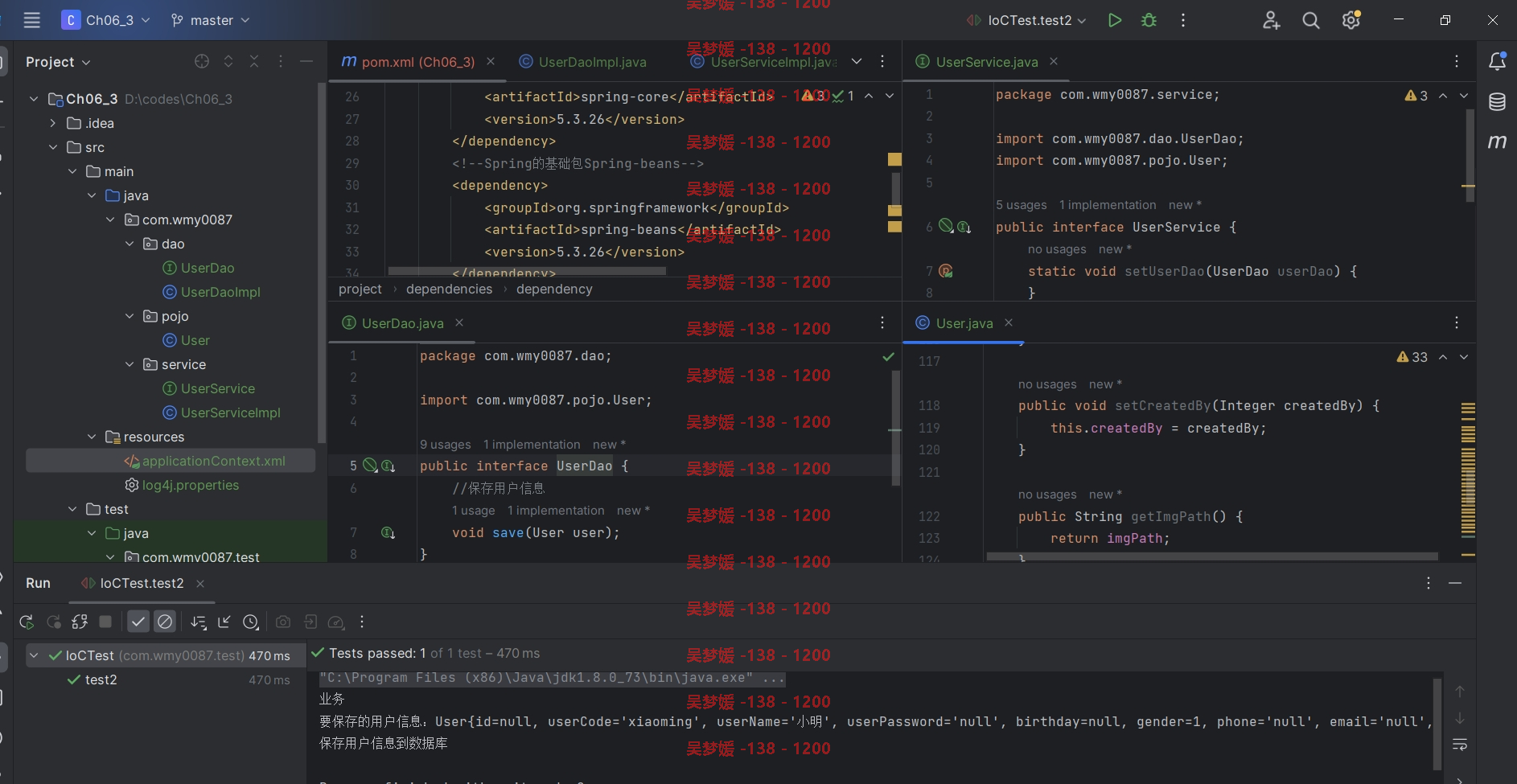Open Project view mode dropdown
1517x784 pixels.
pos(58,62)
